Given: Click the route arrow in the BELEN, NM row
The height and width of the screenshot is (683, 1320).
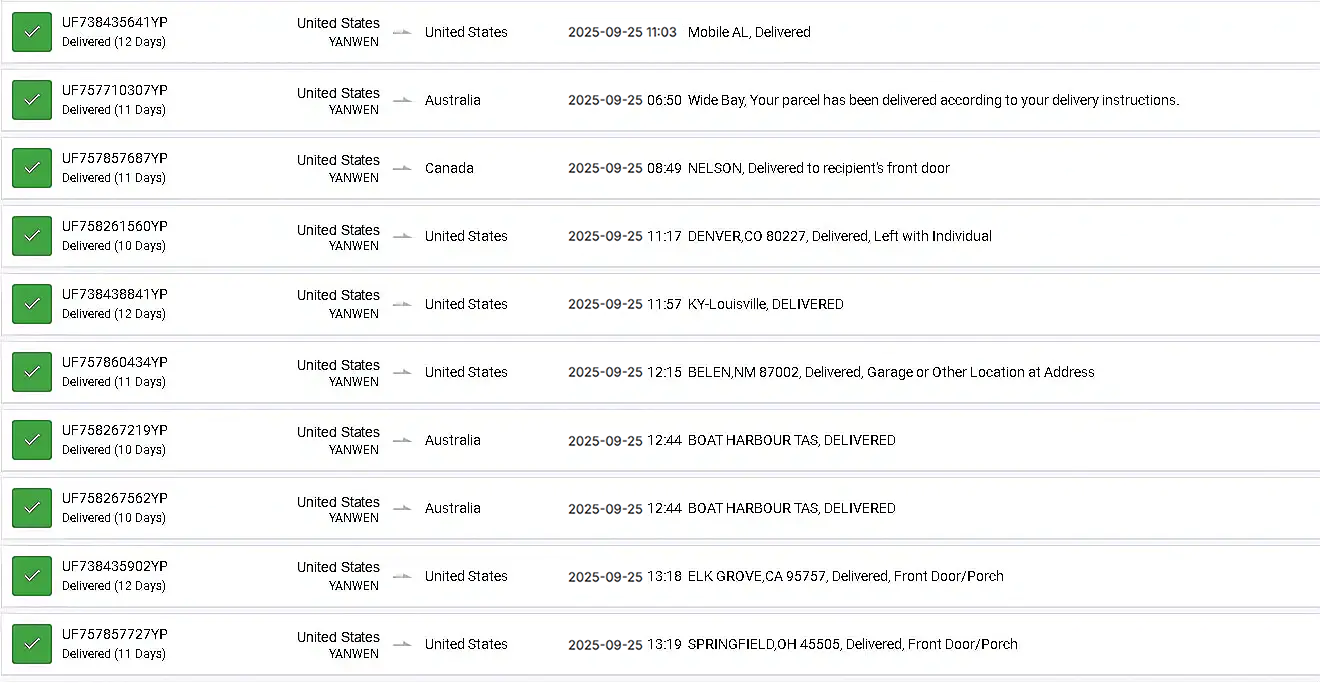Looking at the screenshot, I should point(402,372).
